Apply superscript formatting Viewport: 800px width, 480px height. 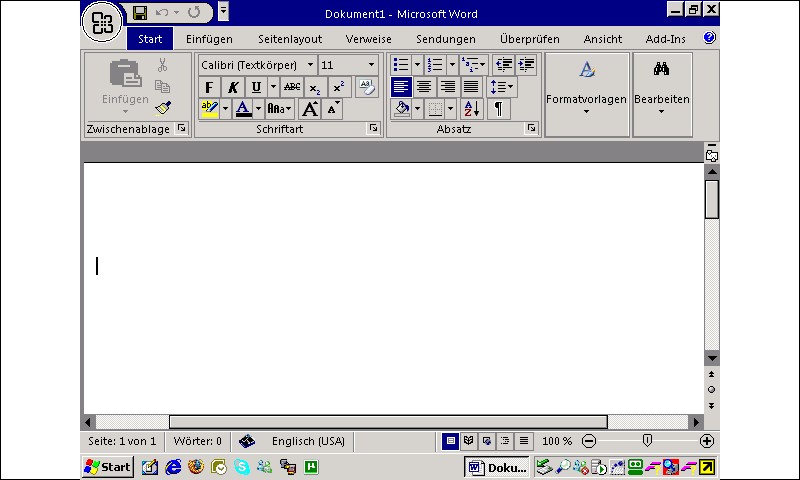click(339, 87)
